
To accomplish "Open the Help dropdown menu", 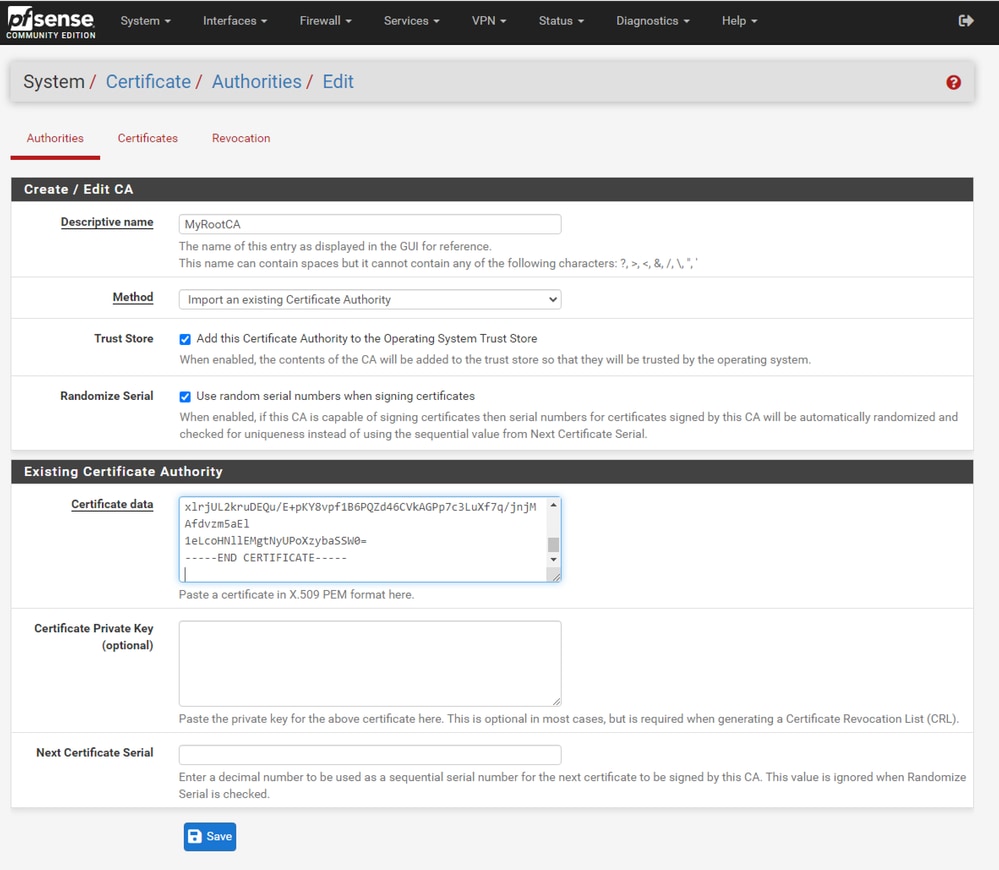I will 739,21.
